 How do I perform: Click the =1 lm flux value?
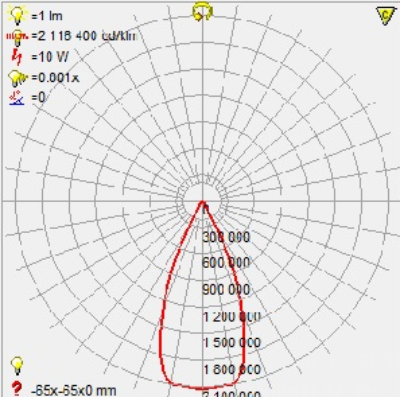(x=47, y=16)
